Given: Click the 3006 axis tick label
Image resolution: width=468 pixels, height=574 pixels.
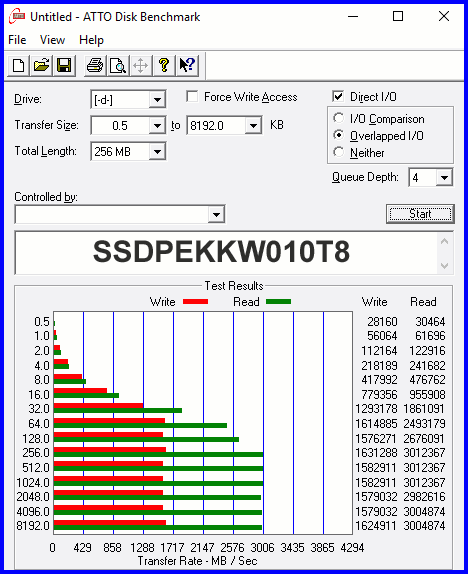Looking at the screenshot, I should [262, 548].
